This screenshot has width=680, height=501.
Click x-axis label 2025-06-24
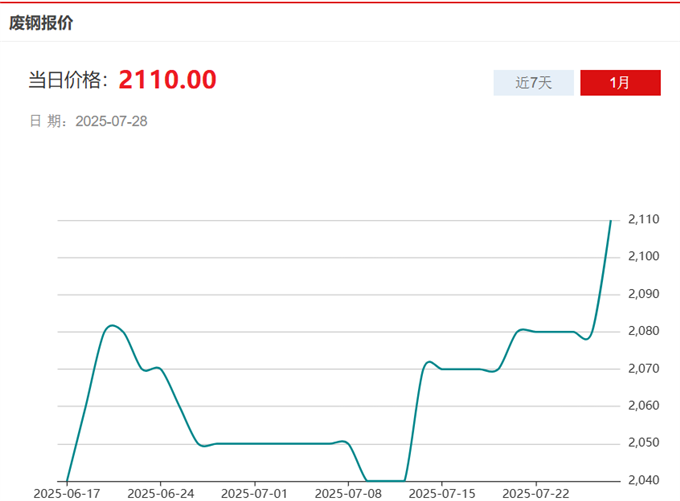point(160,493)
